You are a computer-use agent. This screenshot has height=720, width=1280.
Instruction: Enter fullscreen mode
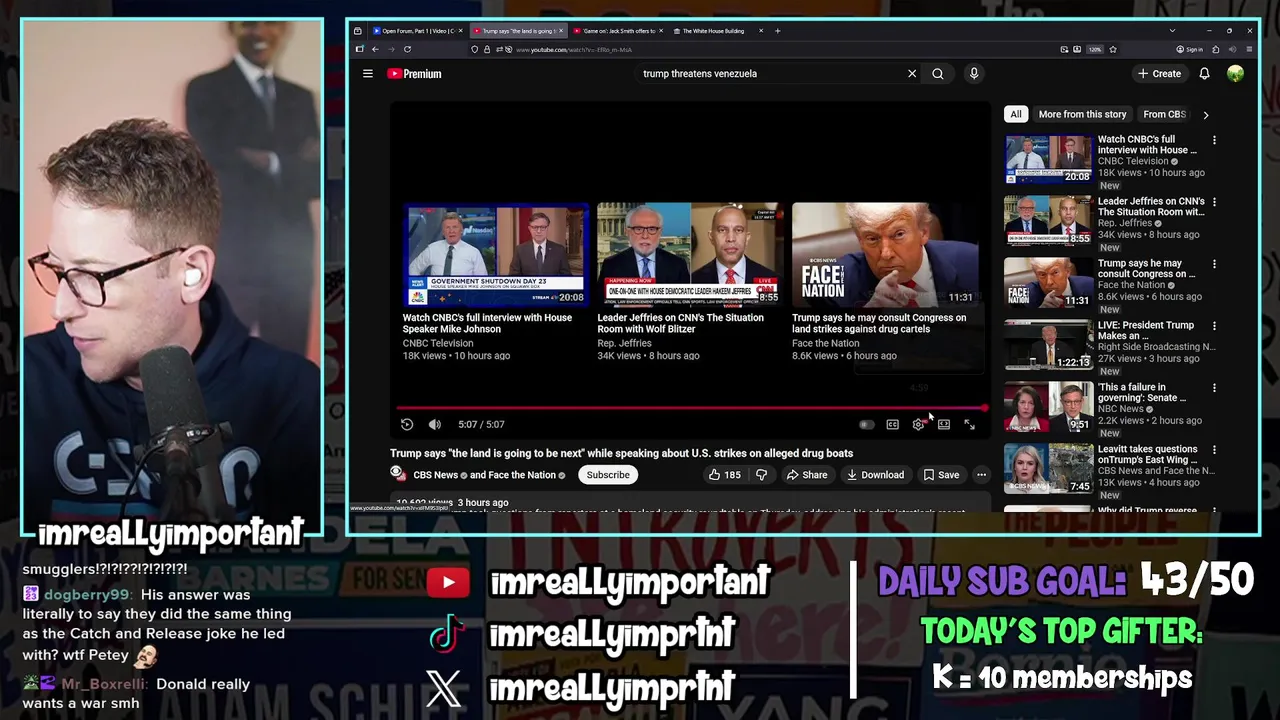pos(969,424)
